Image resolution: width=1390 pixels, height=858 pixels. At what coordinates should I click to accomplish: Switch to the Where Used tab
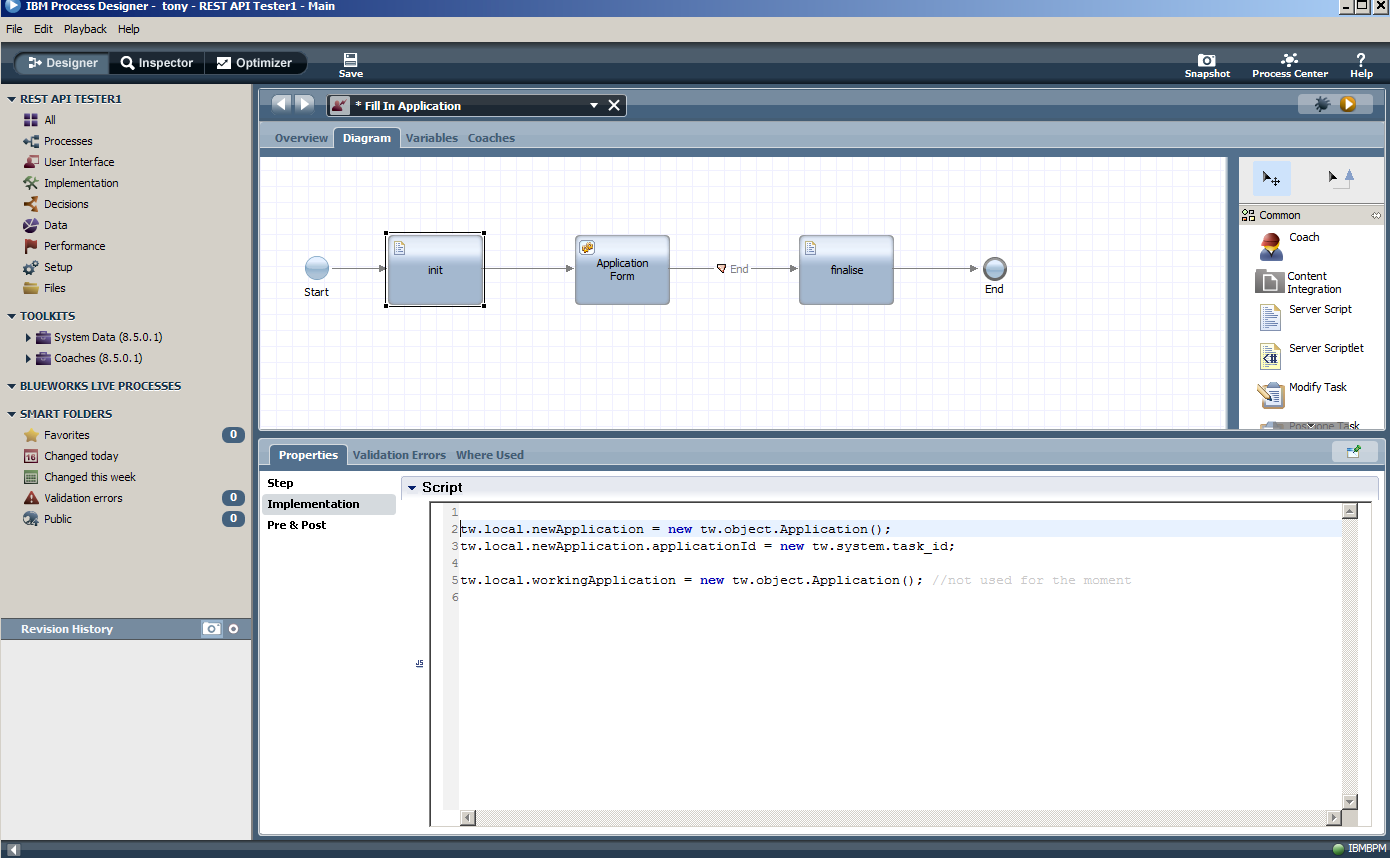click(x=490, y=455)
